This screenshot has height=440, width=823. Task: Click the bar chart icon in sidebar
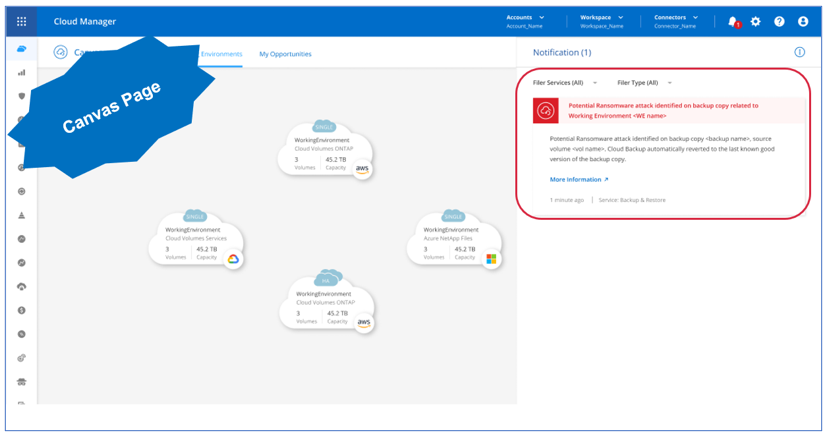tap(21, 73)
